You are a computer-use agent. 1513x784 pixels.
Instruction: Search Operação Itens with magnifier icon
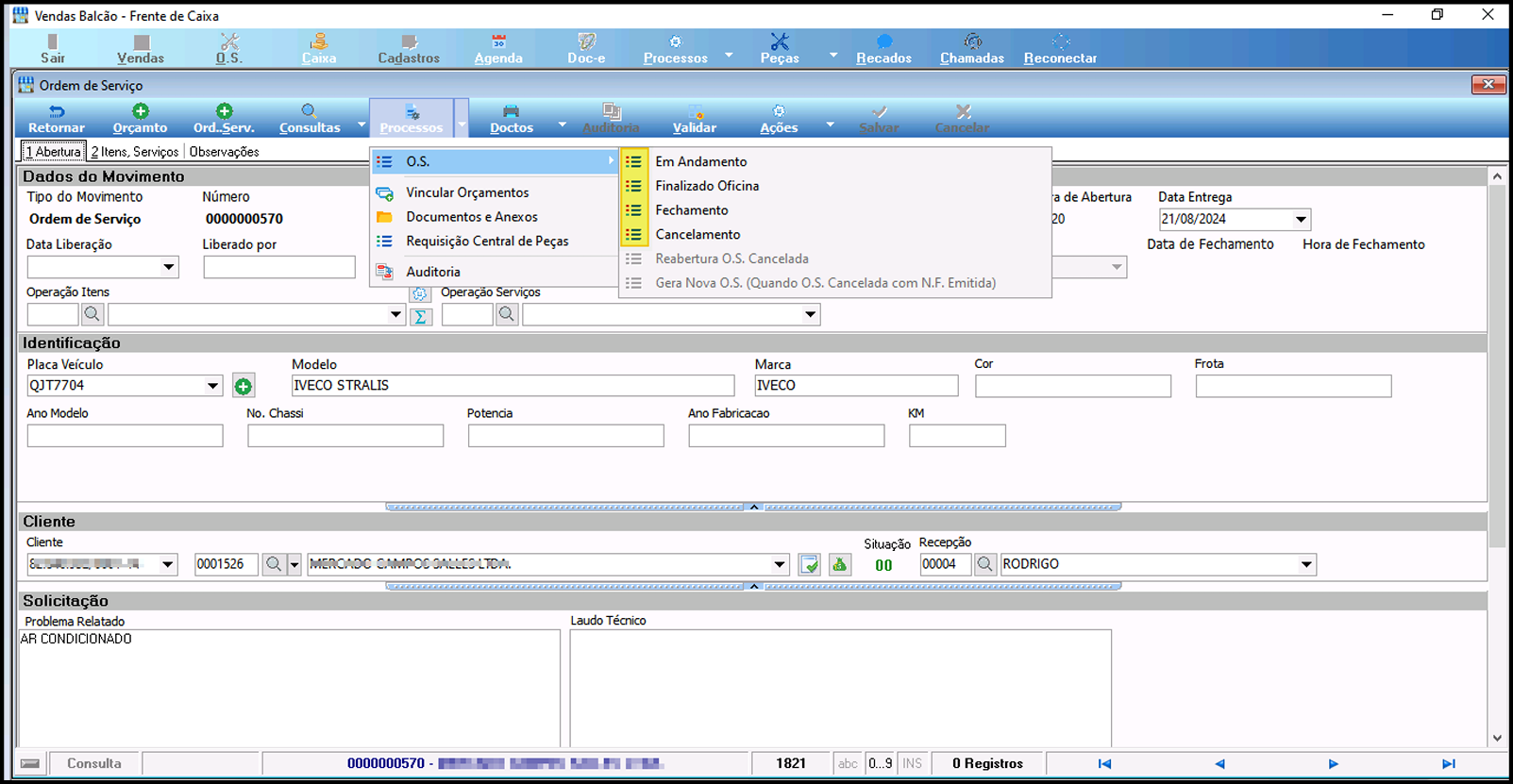click(92, 314)
